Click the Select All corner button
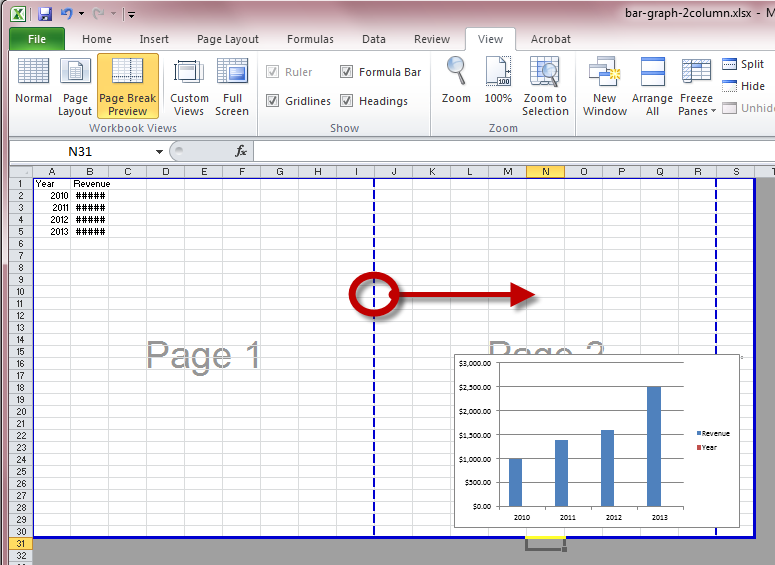The width and height of the screenshot is (775, 565). [21, 172]
